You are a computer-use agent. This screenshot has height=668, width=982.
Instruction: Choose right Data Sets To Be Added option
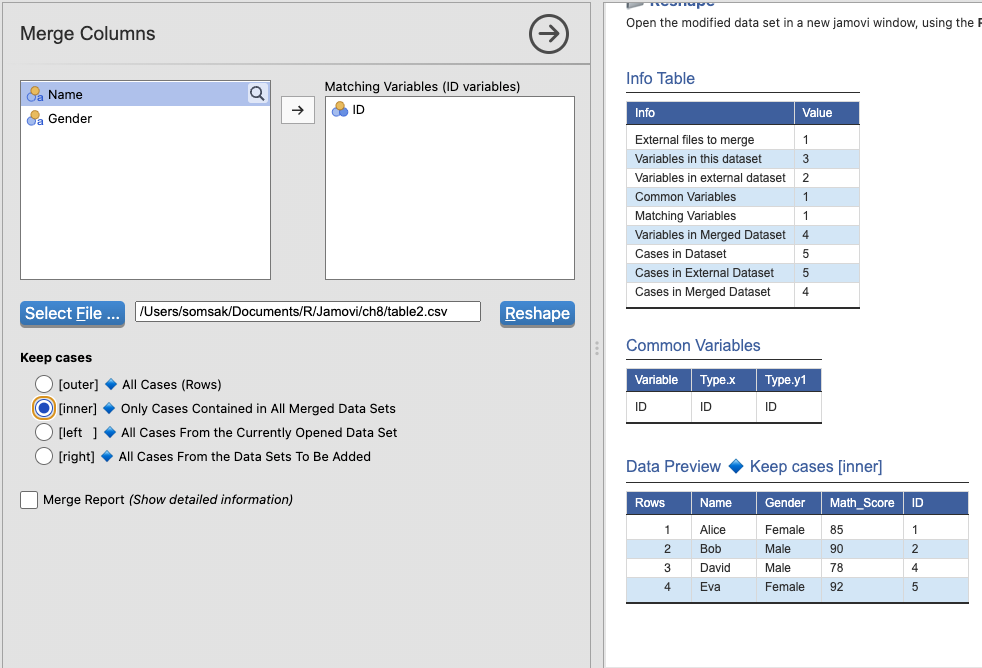tap(44, 457)
